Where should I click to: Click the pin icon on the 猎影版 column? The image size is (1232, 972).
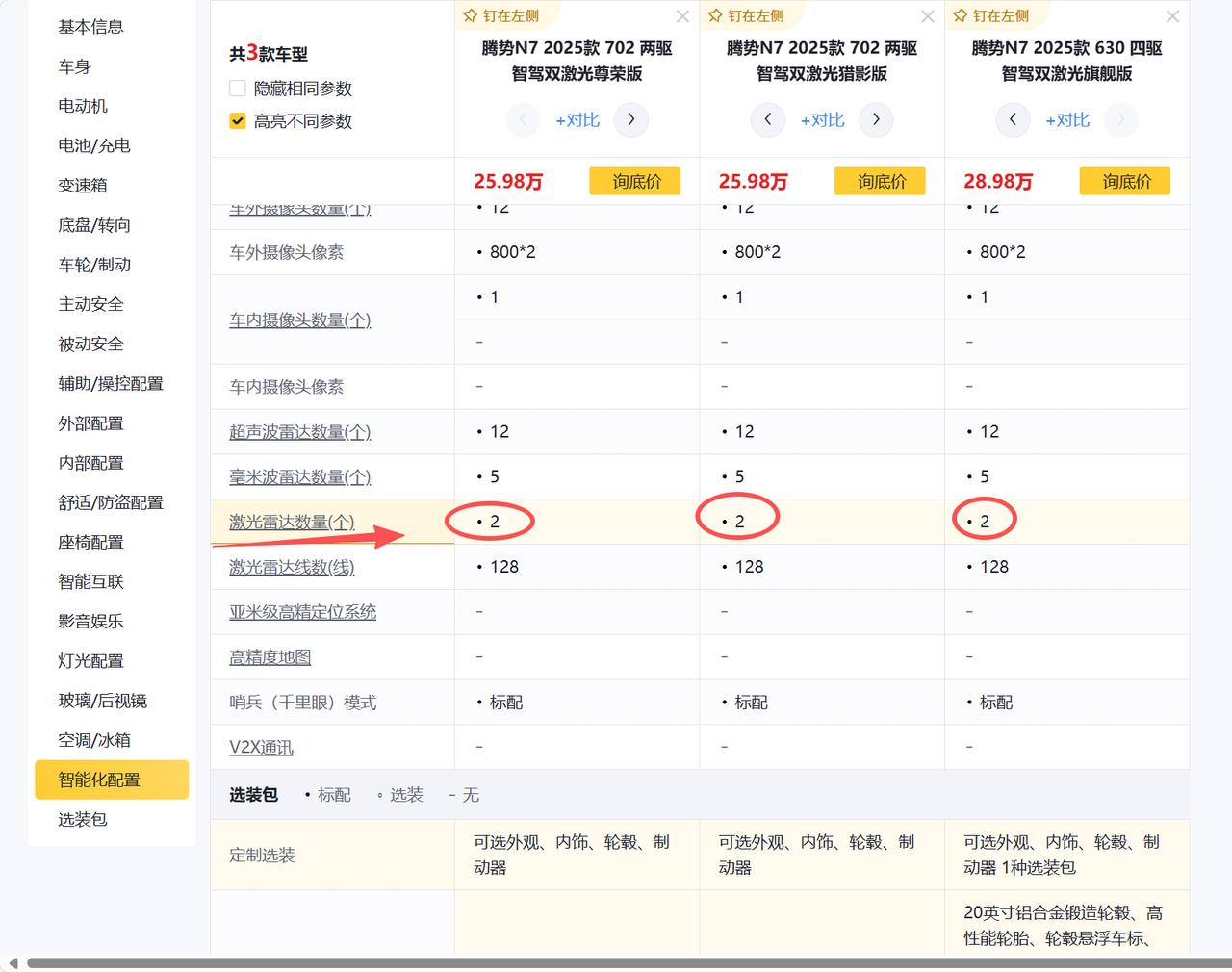pyautogui.click(x=715, y=15)
